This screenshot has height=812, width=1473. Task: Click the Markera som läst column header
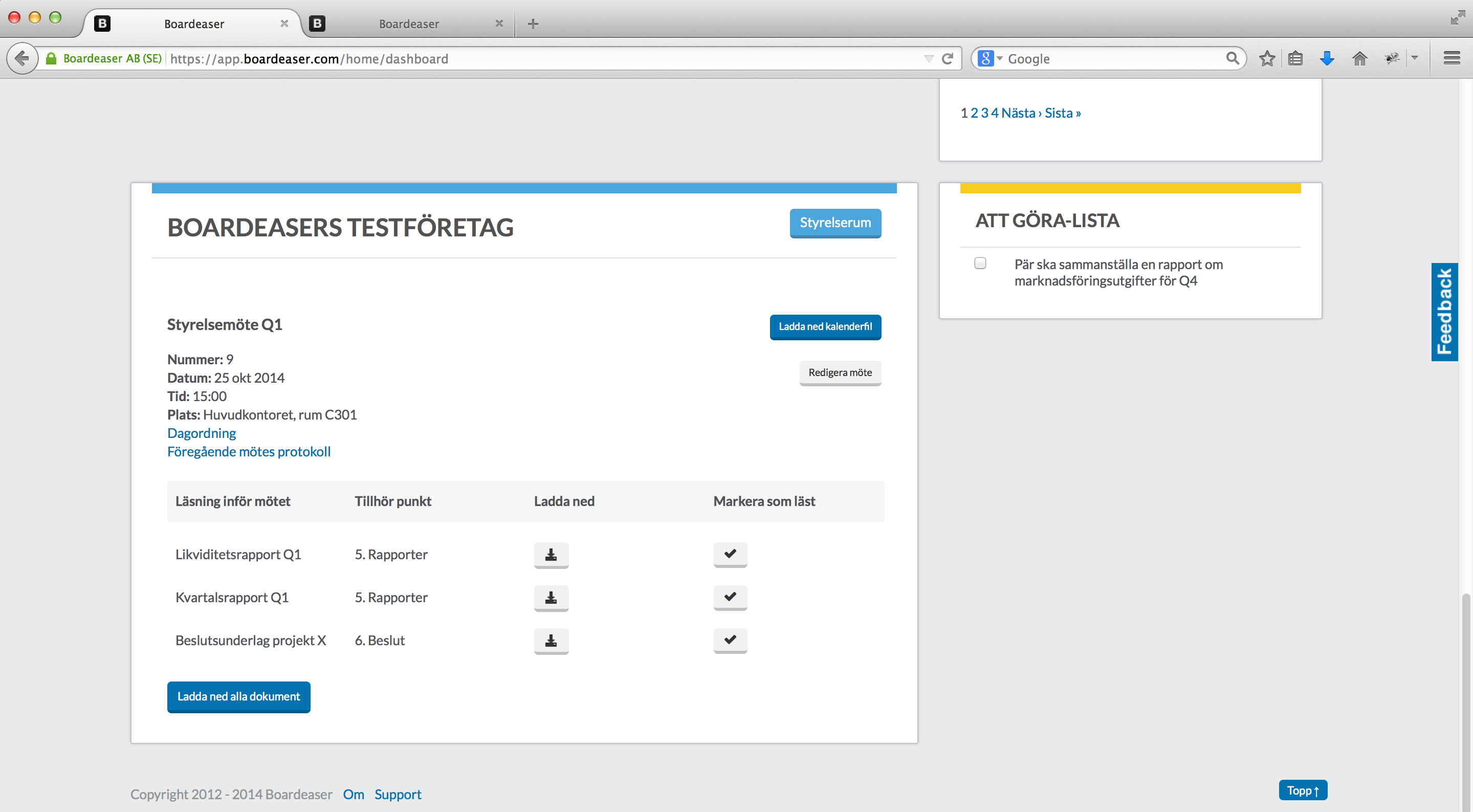point(764,501)
